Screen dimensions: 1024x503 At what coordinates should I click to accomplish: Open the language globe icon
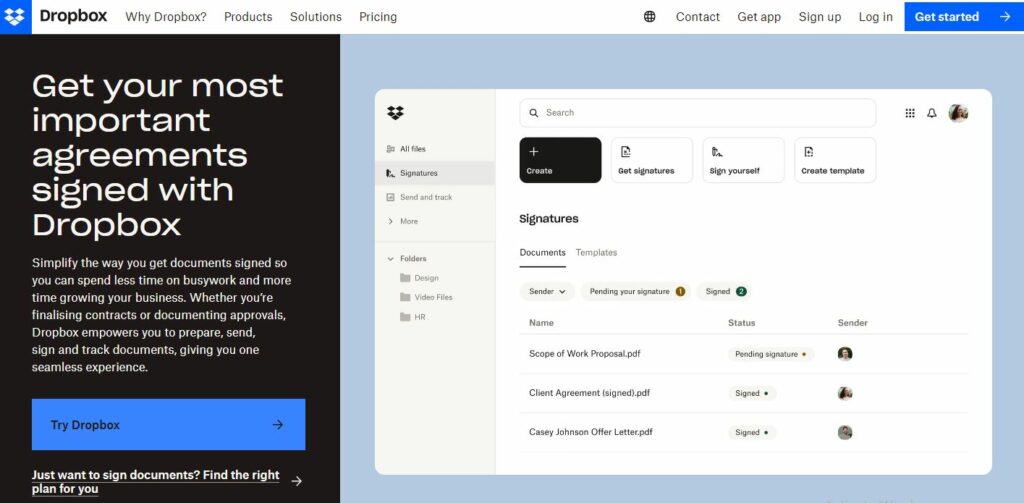pyautogui.click(x=650, y=17)
